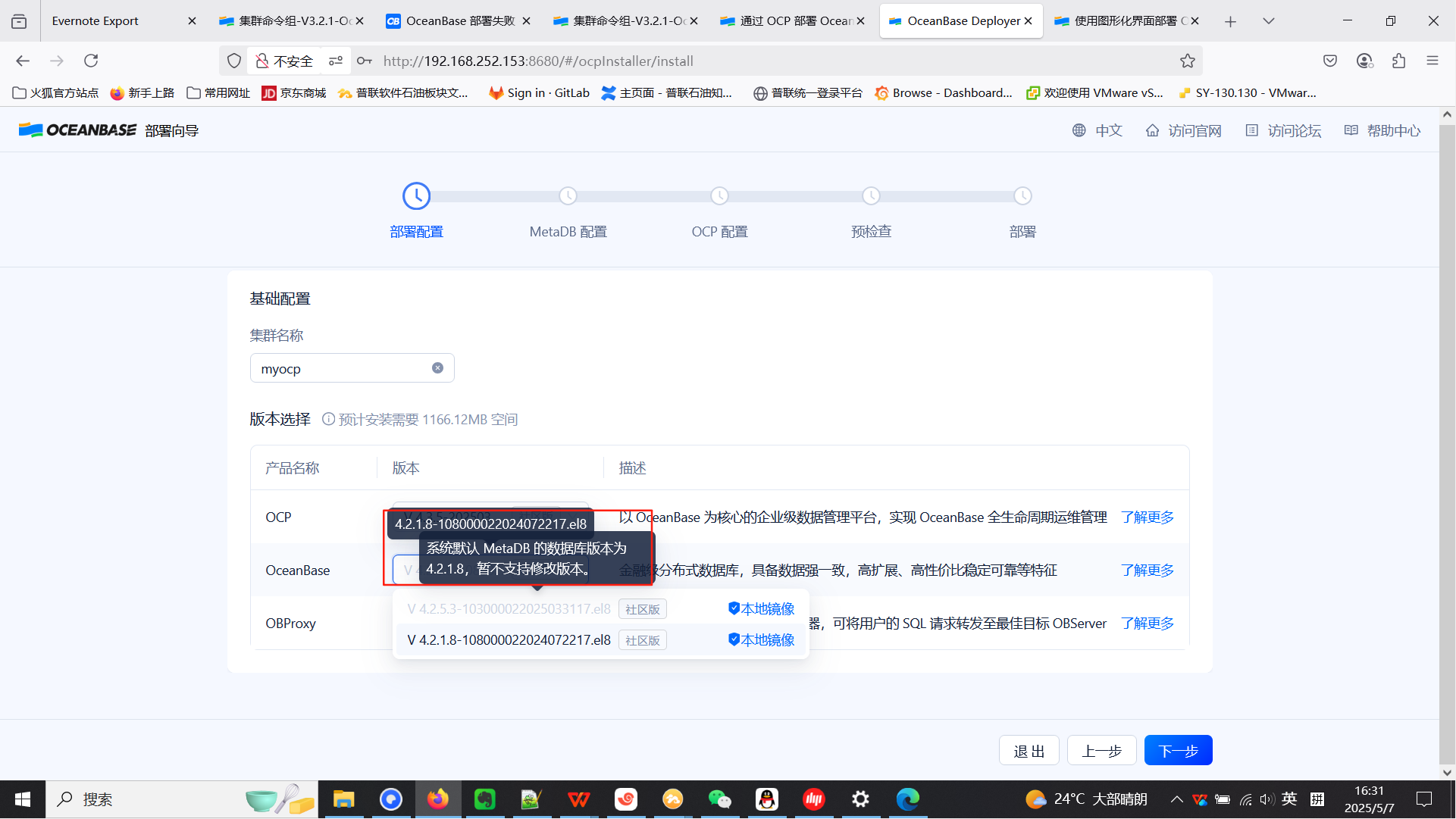The image size is (1456, 819).
Task: Click the address bar URL
Action: tap(538, 61)
